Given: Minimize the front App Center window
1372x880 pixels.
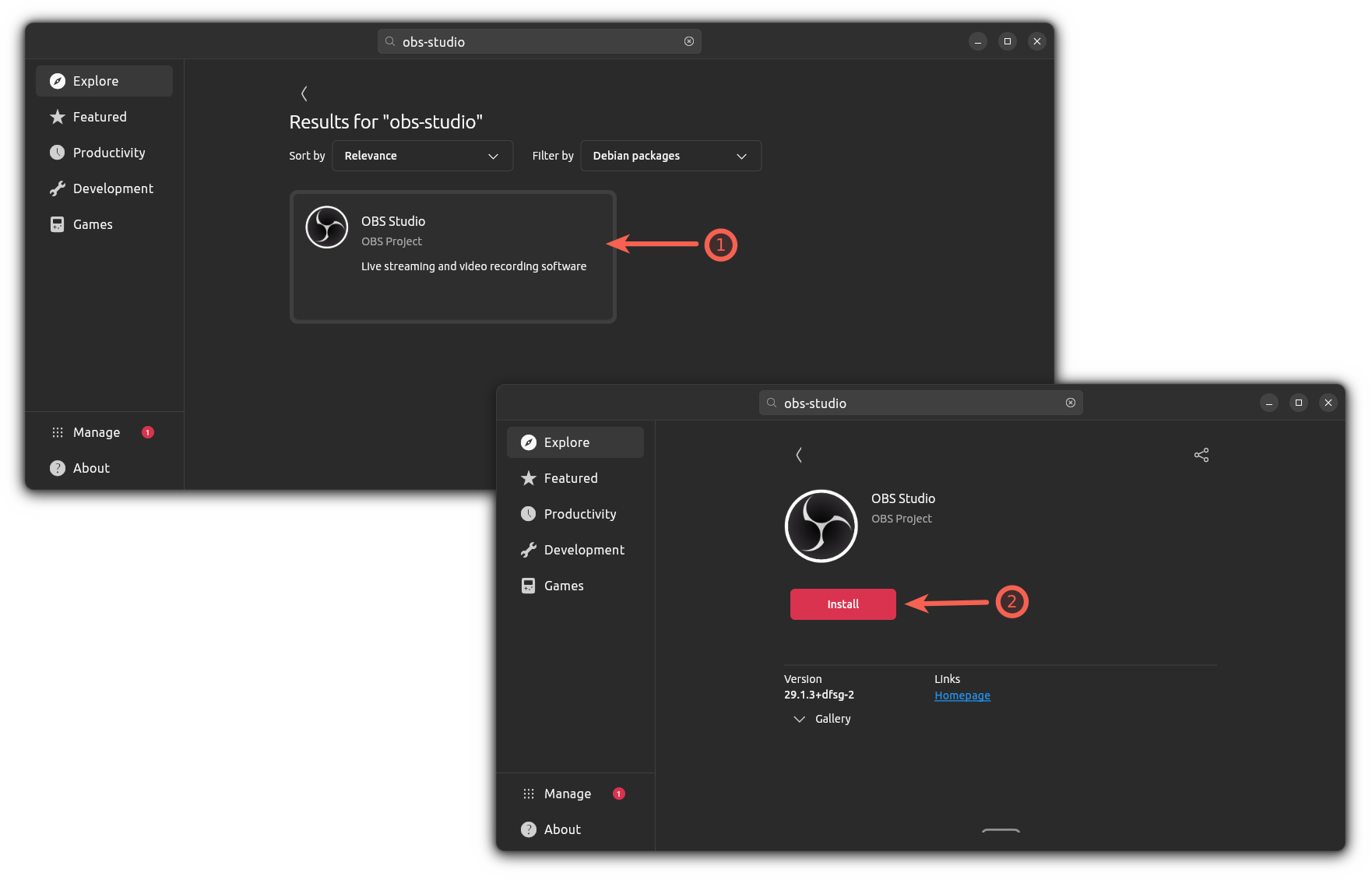Looking at the screenshot, I should coord(1269,403).
